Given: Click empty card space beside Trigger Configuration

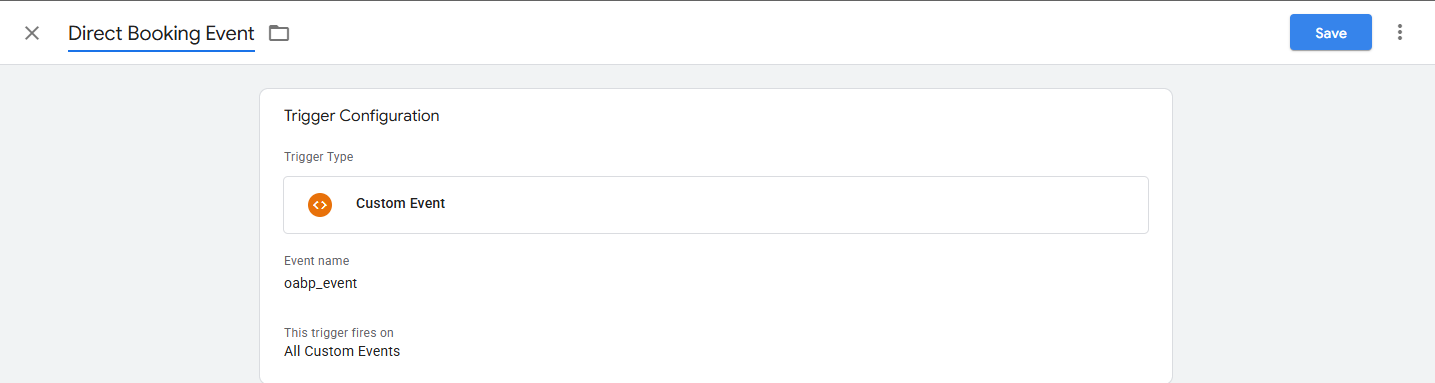Looking at the screenshot, I should pos(800,116).
